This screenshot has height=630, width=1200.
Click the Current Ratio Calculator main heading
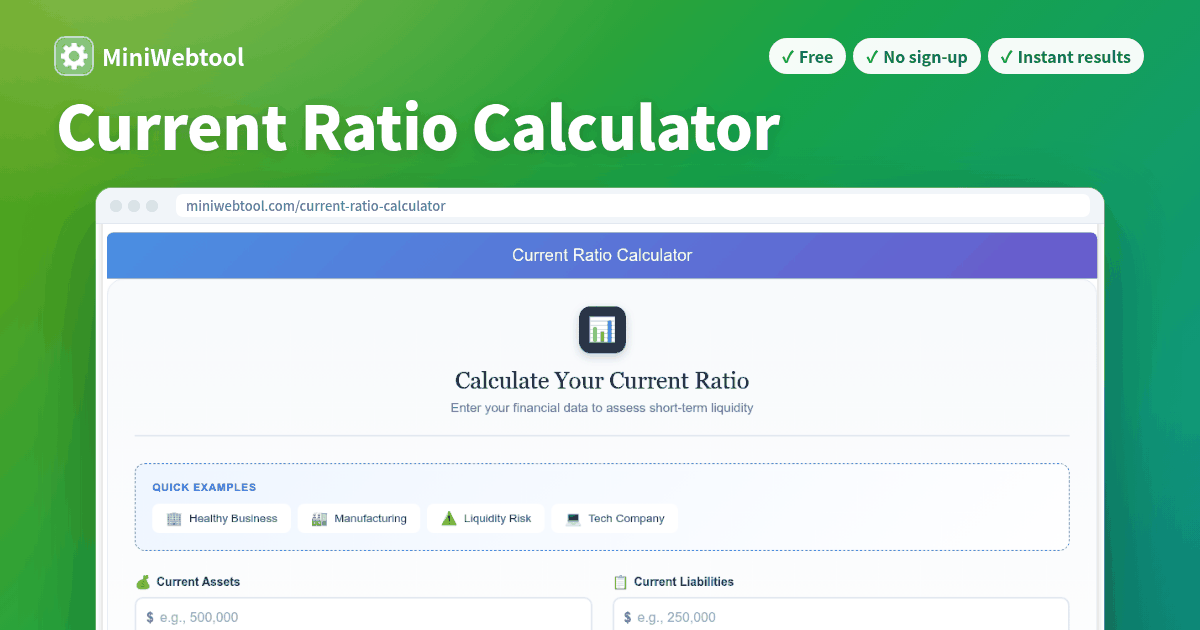point(418,127)
